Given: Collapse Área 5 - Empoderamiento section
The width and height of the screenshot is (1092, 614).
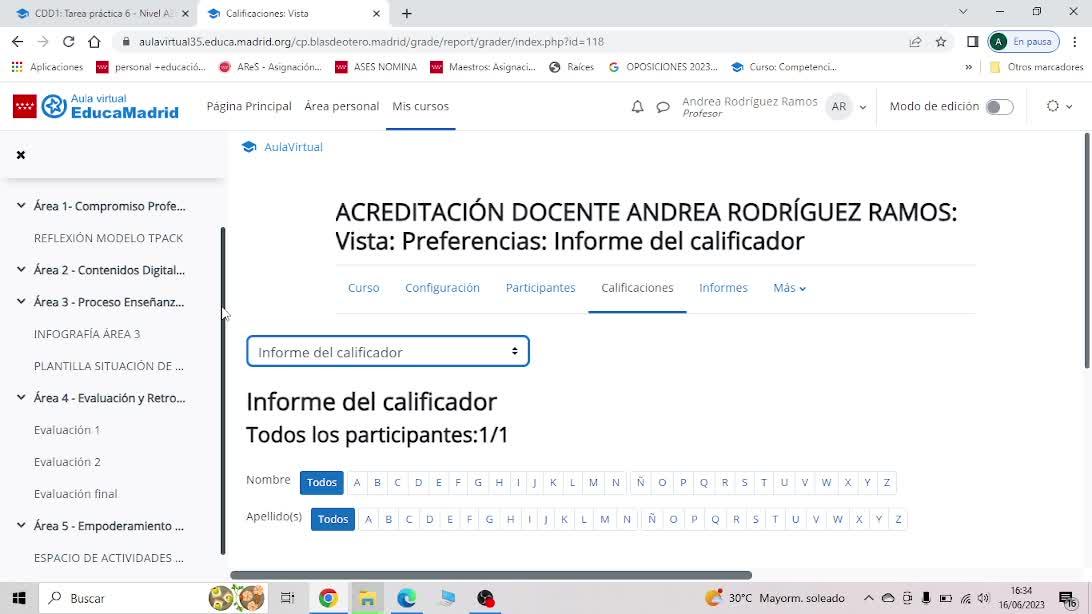Looking at the screenshot, I should [21, 526].
